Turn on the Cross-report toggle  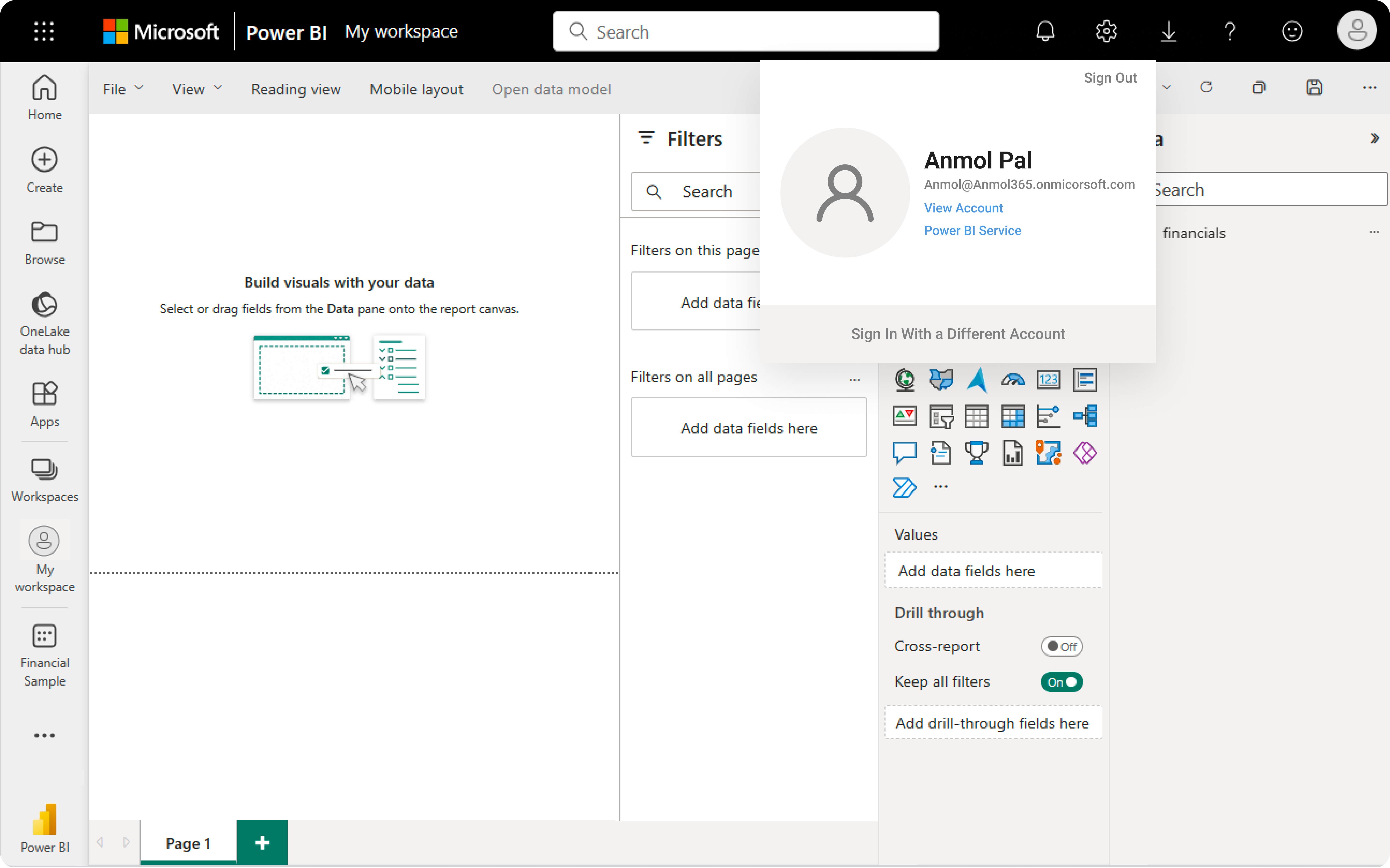pos(1062,646)
